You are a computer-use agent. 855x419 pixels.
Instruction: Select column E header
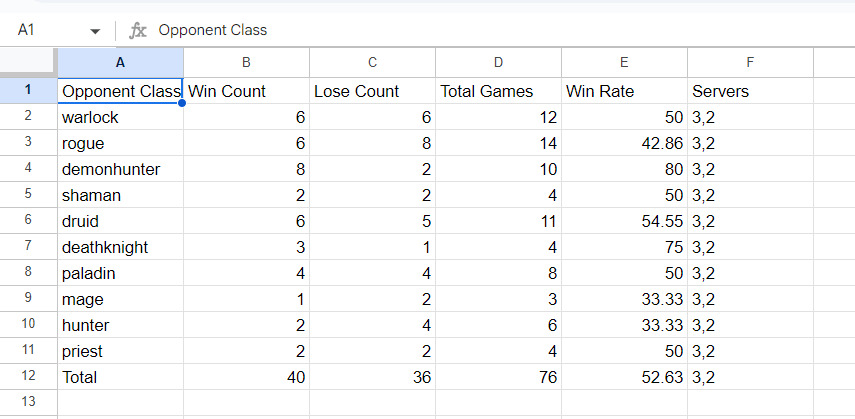[x=624, y=63]
